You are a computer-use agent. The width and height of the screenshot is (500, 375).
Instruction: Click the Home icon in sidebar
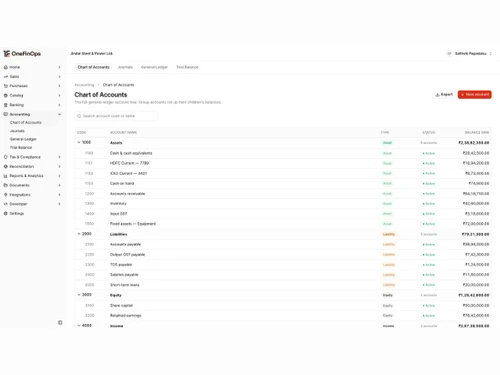(x=6, y=67)
